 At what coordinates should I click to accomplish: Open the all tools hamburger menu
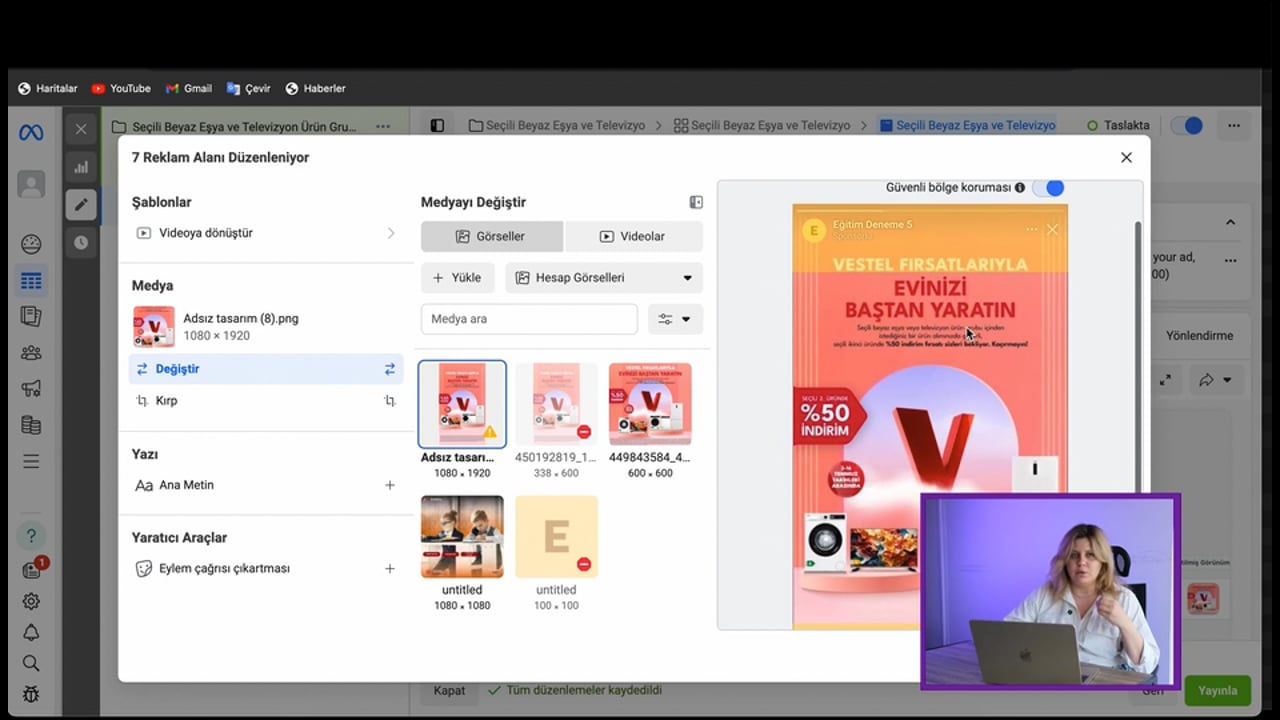(x=31, y=461)
